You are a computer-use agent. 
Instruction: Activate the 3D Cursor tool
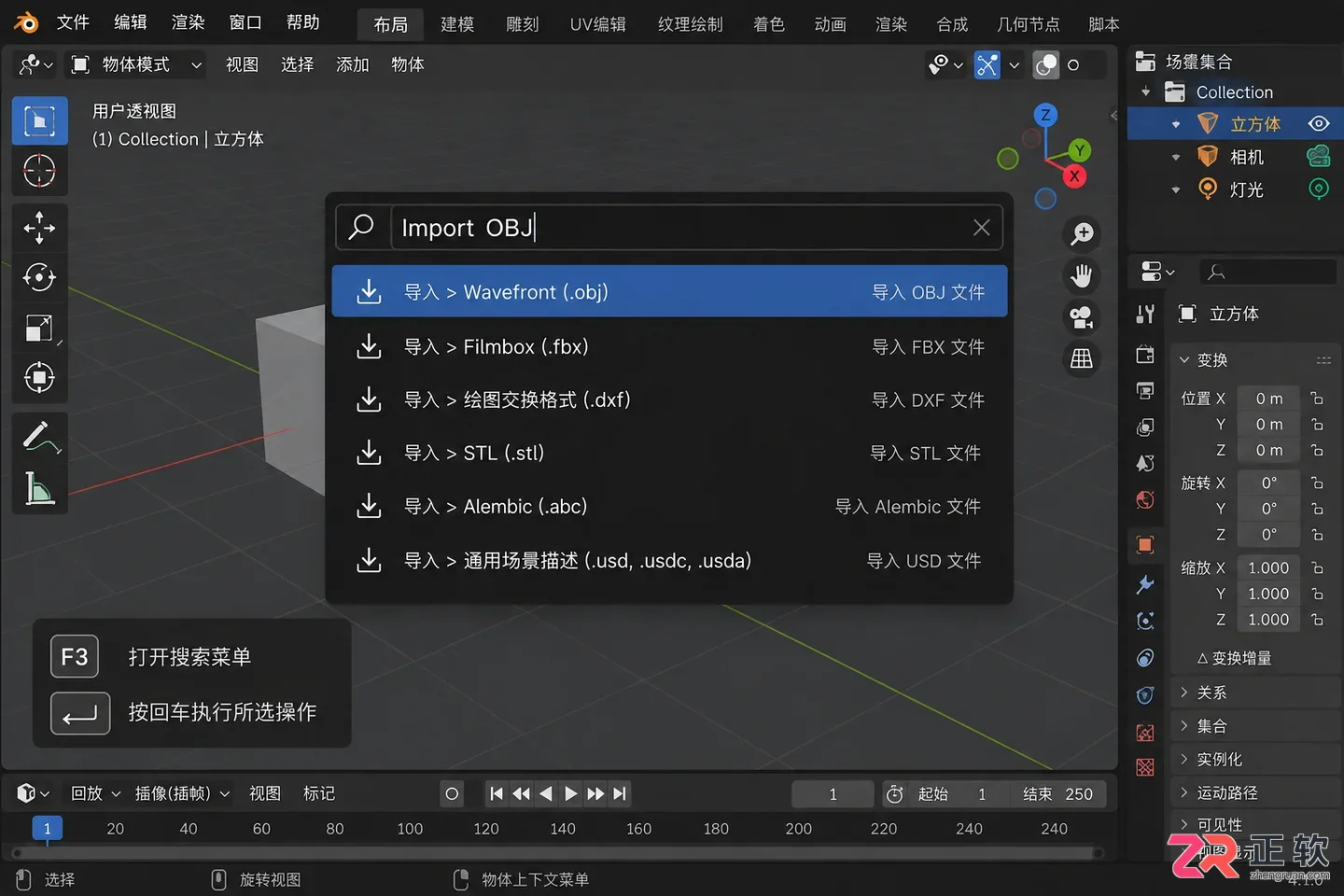[39, 171]
